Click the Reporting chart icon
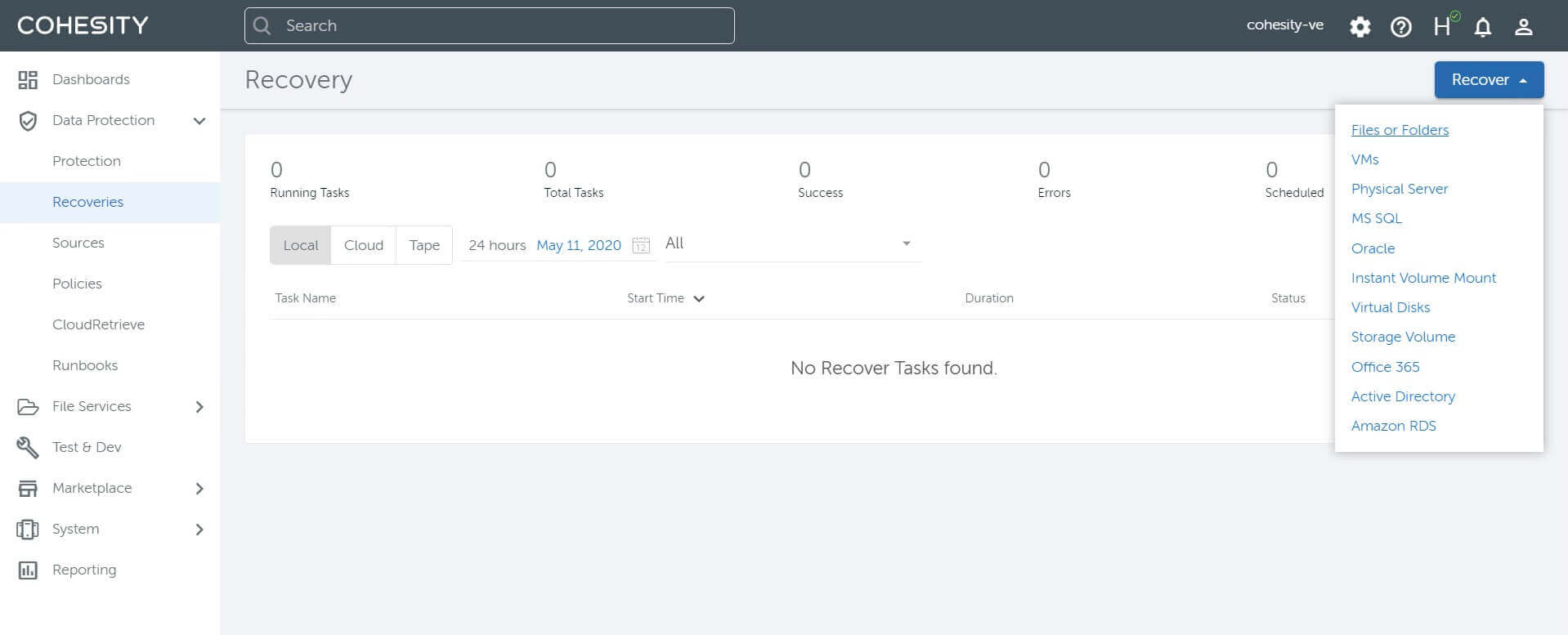This screenshot has width=1568, height=635. (28, 570)
